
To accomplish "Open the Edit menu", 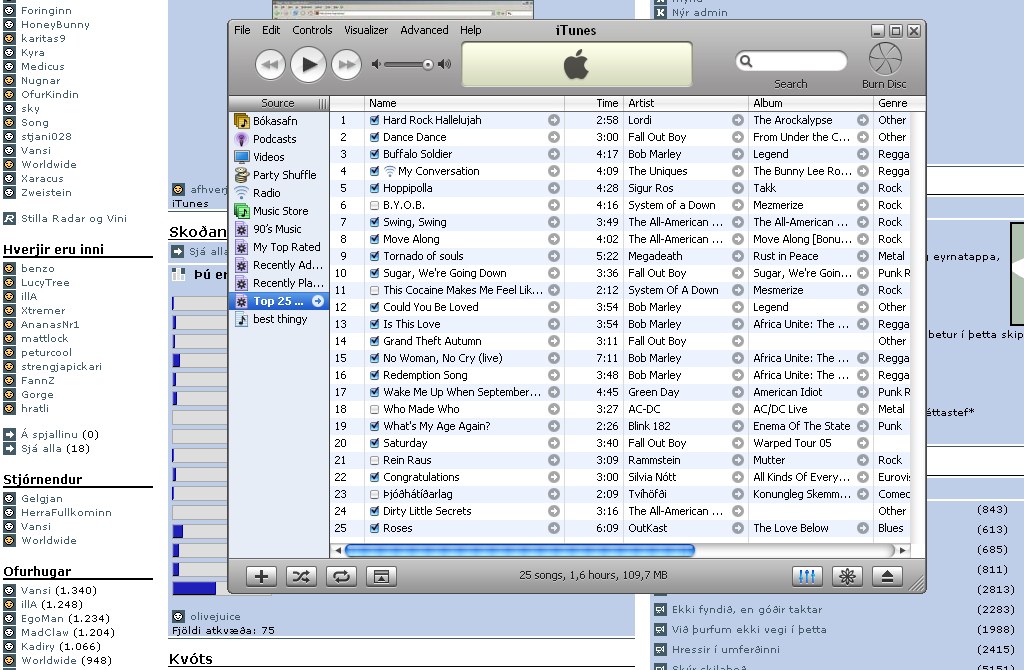I will click(x=271, y=30).
